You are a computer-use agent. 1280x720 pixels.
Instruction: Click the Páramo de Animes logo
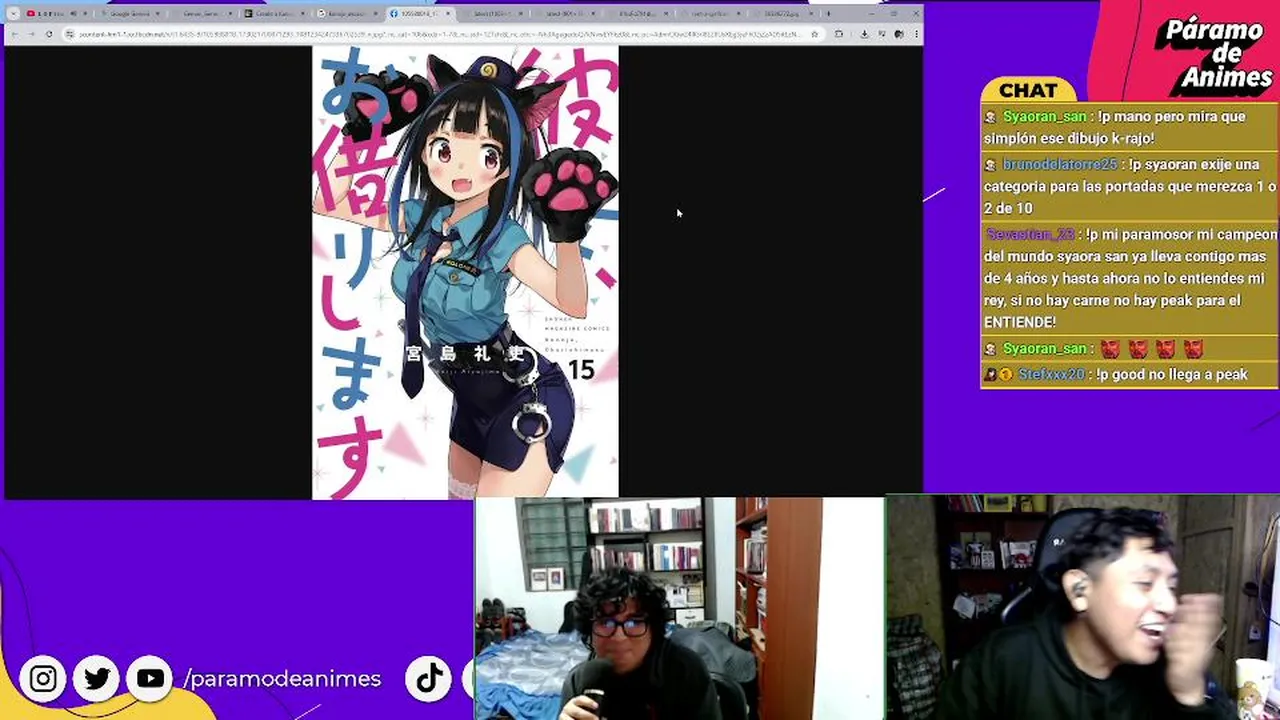coord(1214,53)
